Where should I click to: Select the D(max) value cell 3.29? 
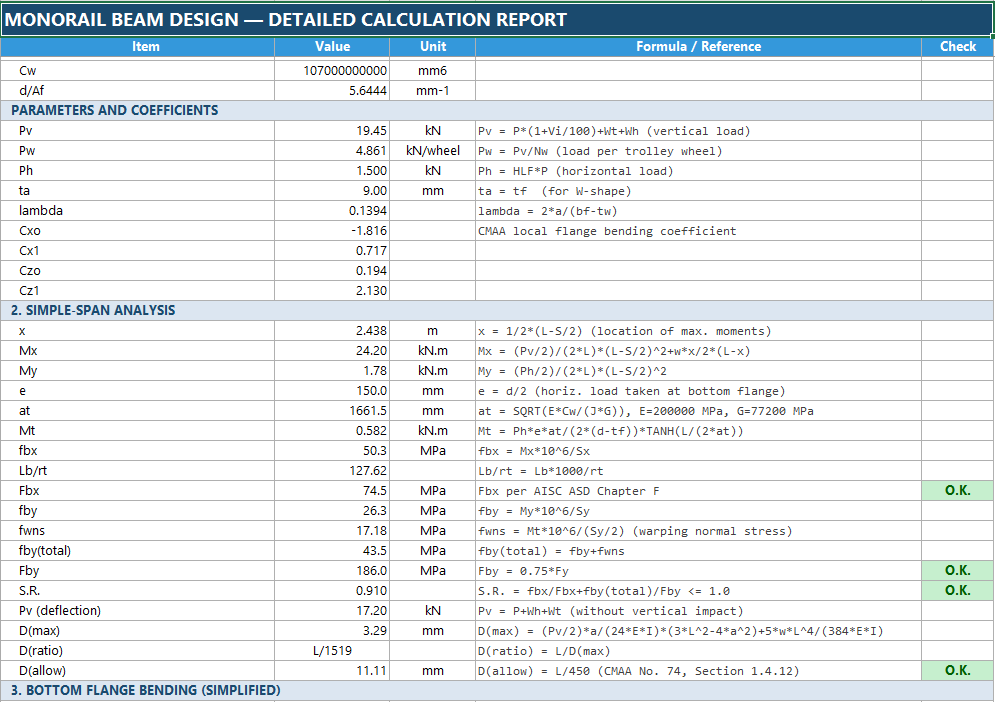(332, 631)
